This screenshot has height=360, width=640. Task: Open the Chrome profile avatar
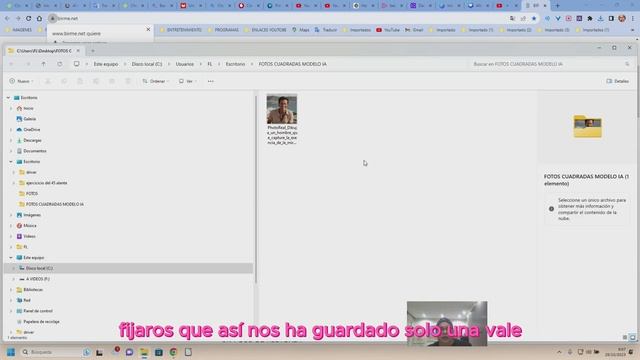tap(622, 18)
